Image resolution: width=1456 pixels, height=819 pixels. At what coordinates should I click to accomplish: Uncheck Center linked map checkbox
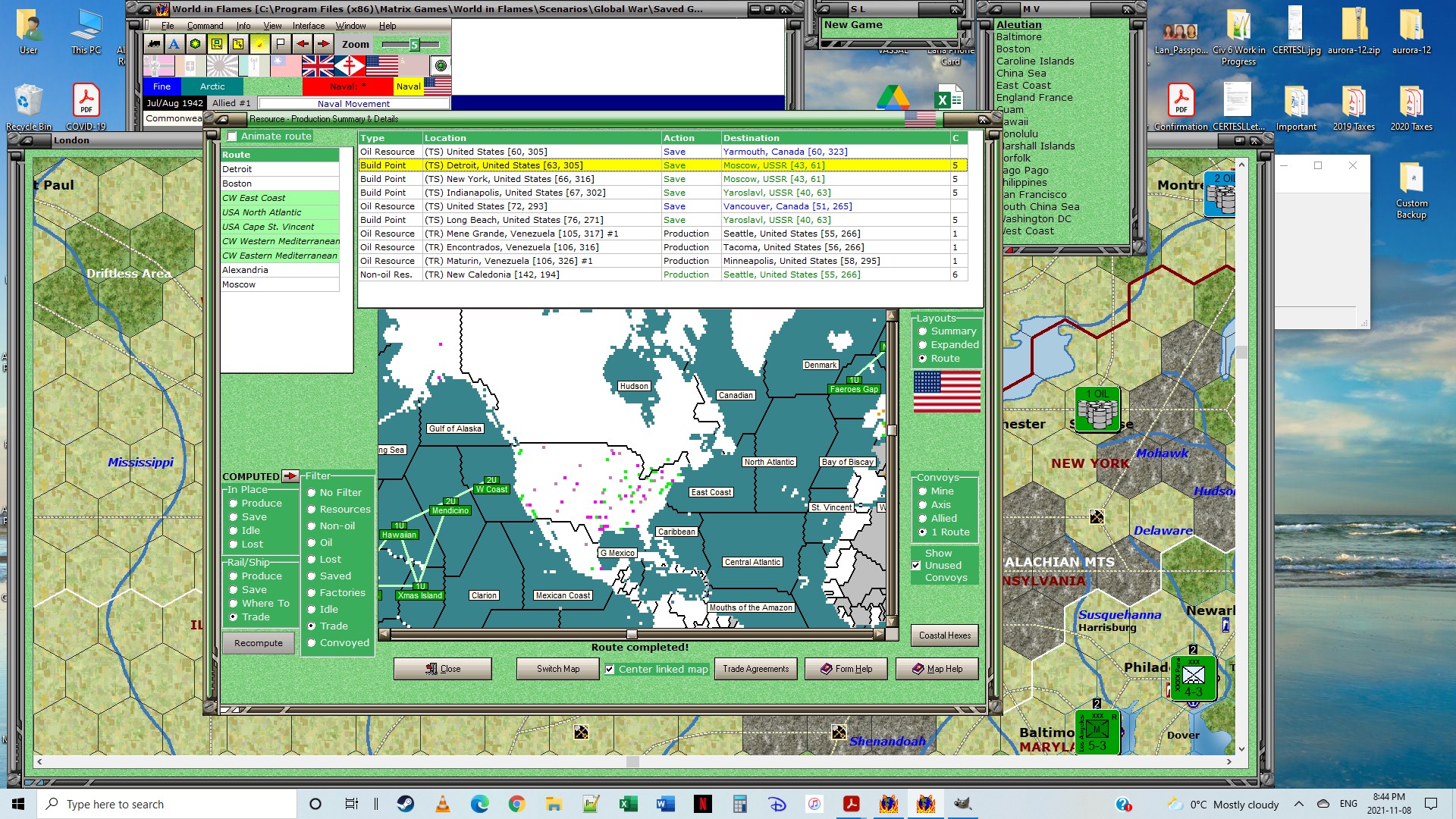pos(610,669)
